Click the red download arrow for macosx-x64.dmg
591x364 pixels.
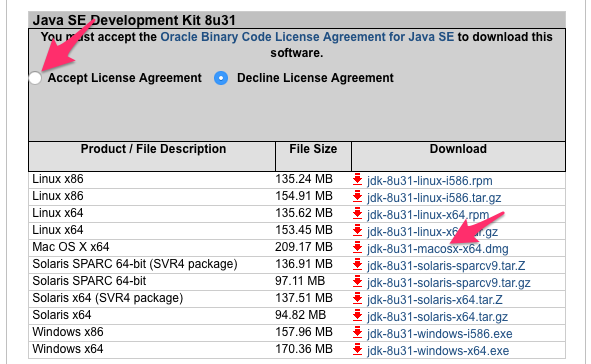357,248
